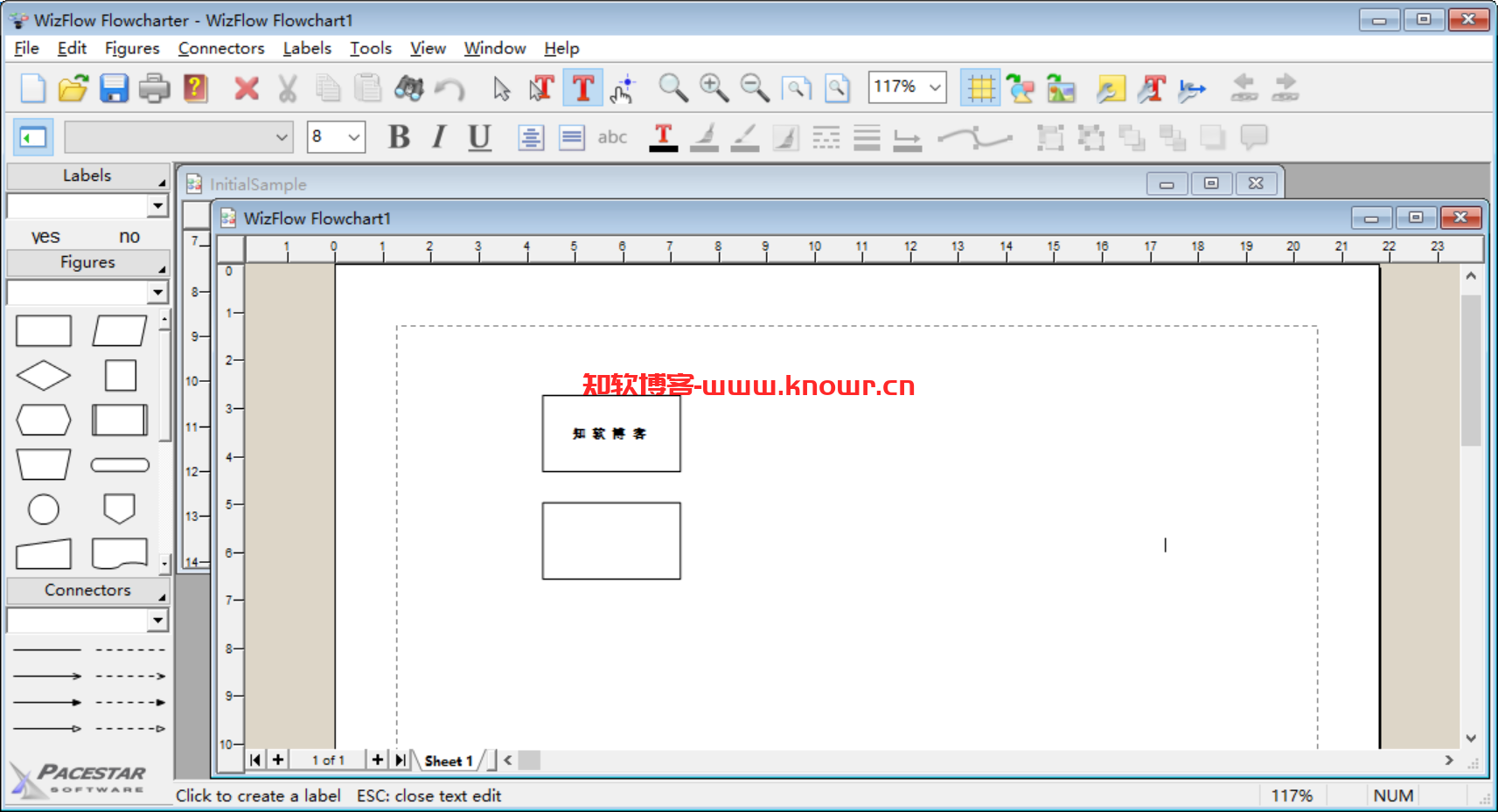Viewport: 1498px width, 812px height.
Task: Open the Figures panel dropdown list
Action: (x=157, y=292)
